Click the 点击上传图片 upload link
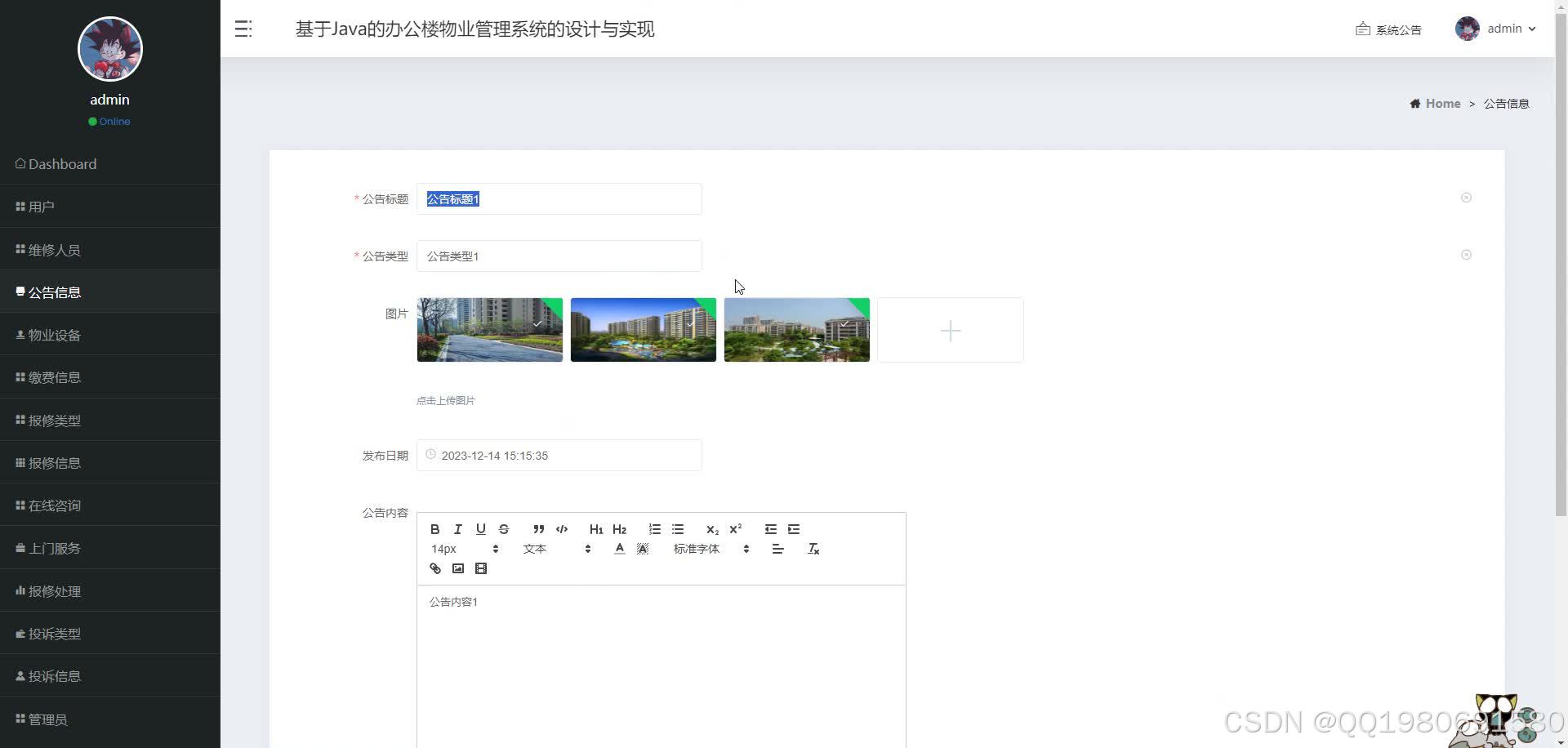 445,400
